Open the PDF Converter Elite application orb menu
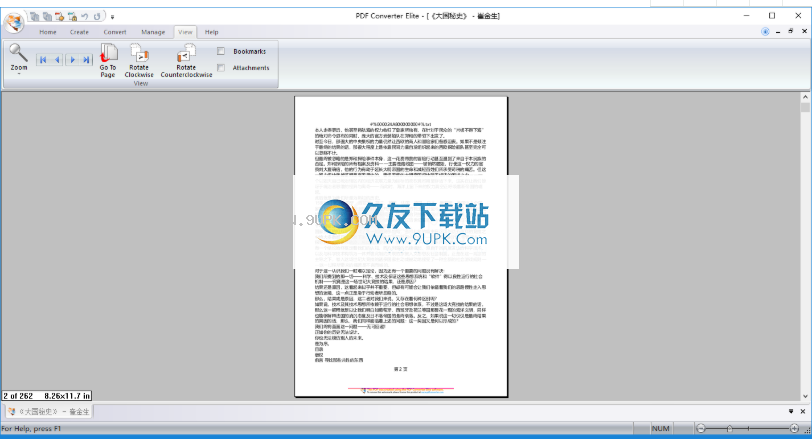The height and width of the screenshot is (445, 812). [14, 22]
